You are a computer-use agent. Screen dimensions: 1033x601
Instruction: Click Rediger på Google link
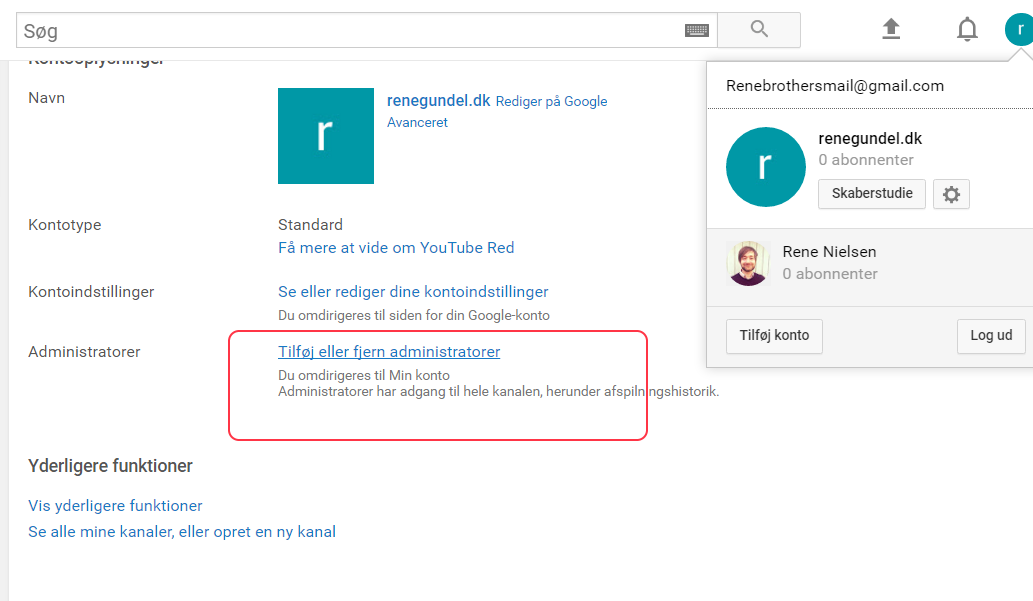pyautogui.click(x=551, y=101)
